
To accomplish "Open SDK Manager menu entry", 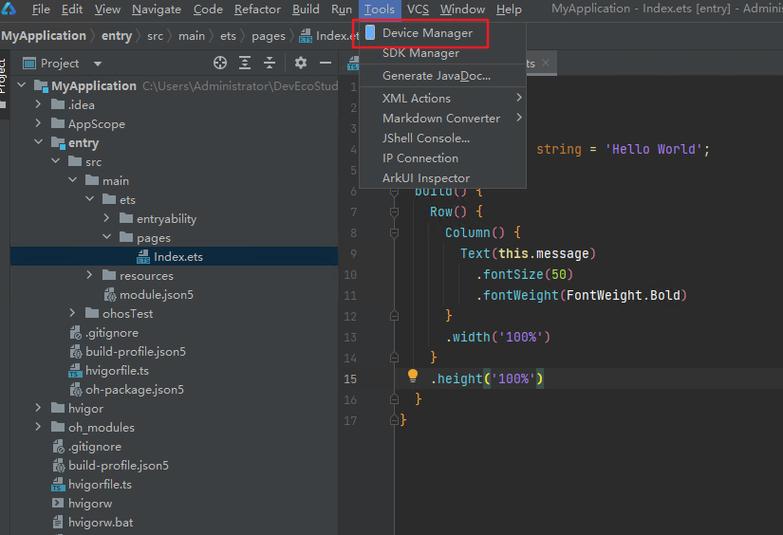I will click(420, 53).
